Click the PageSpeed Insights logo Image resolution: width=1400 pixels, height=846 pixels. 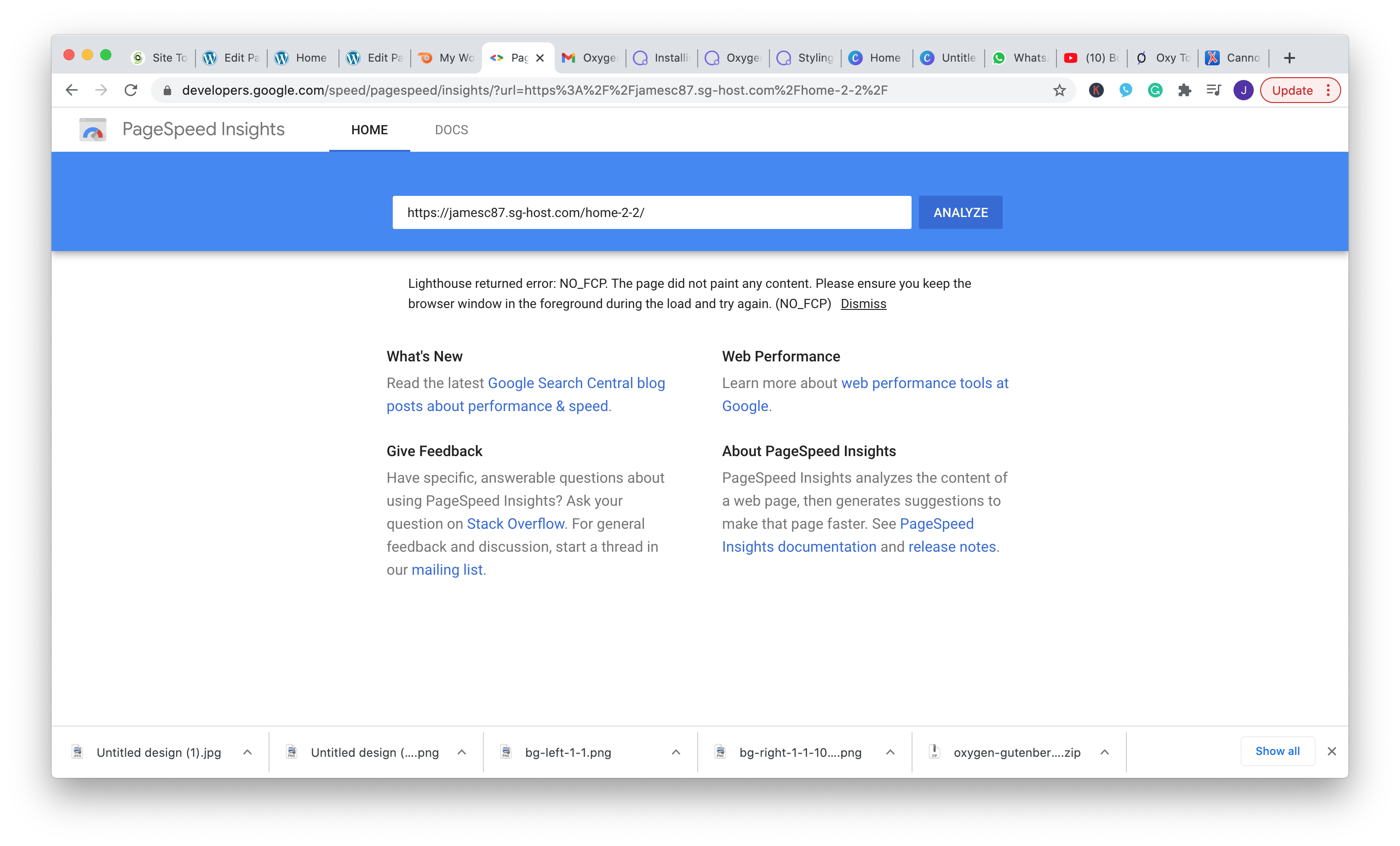point(92,129)
